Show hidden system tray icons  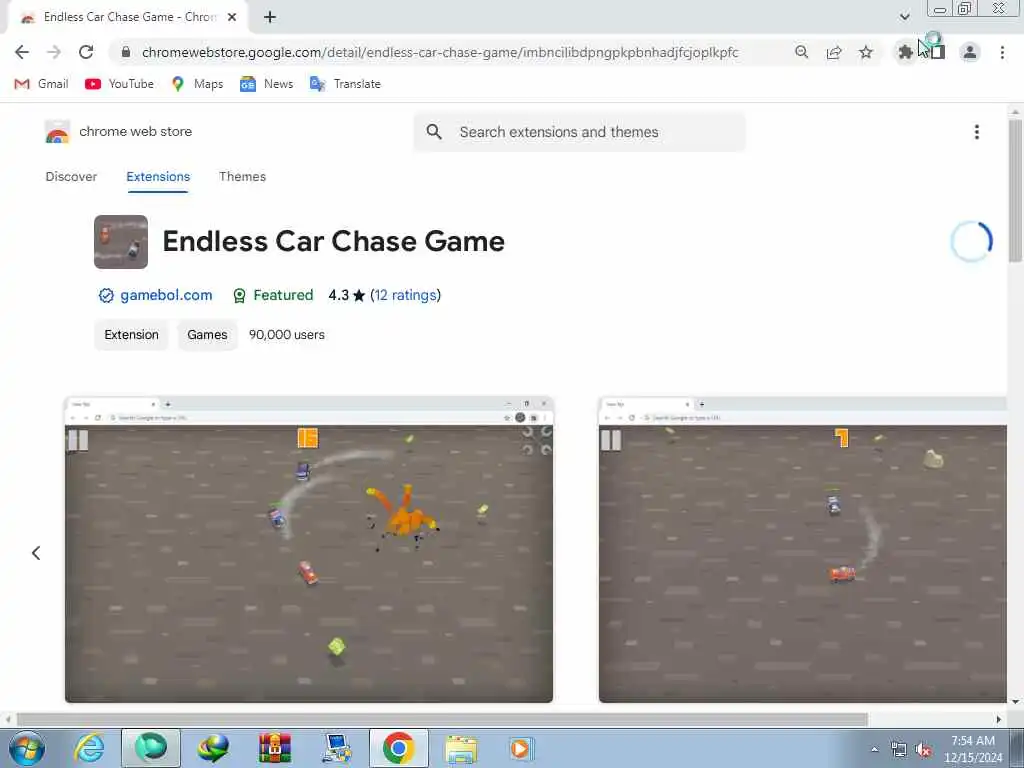coord(874,748)
